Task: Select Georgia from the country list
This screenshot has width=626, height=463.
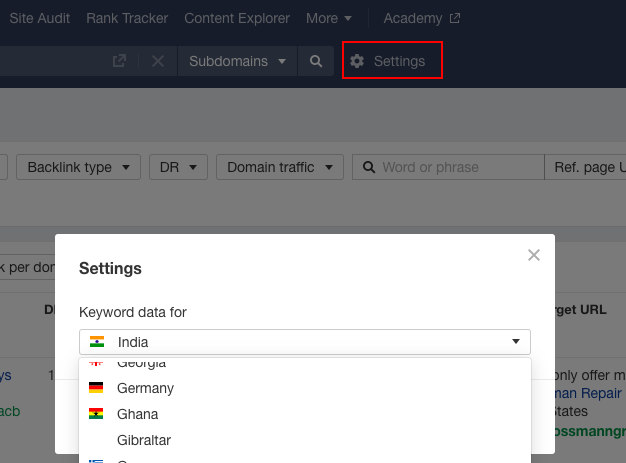Action: point(305,365)
